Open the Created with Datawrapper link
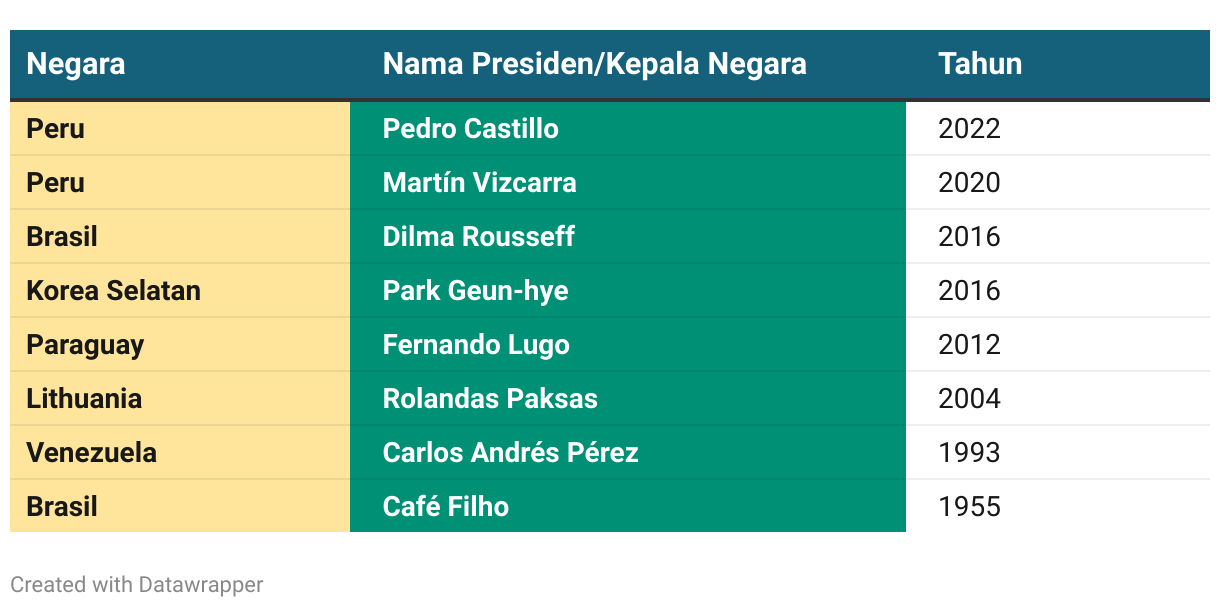 click(137, 585)
